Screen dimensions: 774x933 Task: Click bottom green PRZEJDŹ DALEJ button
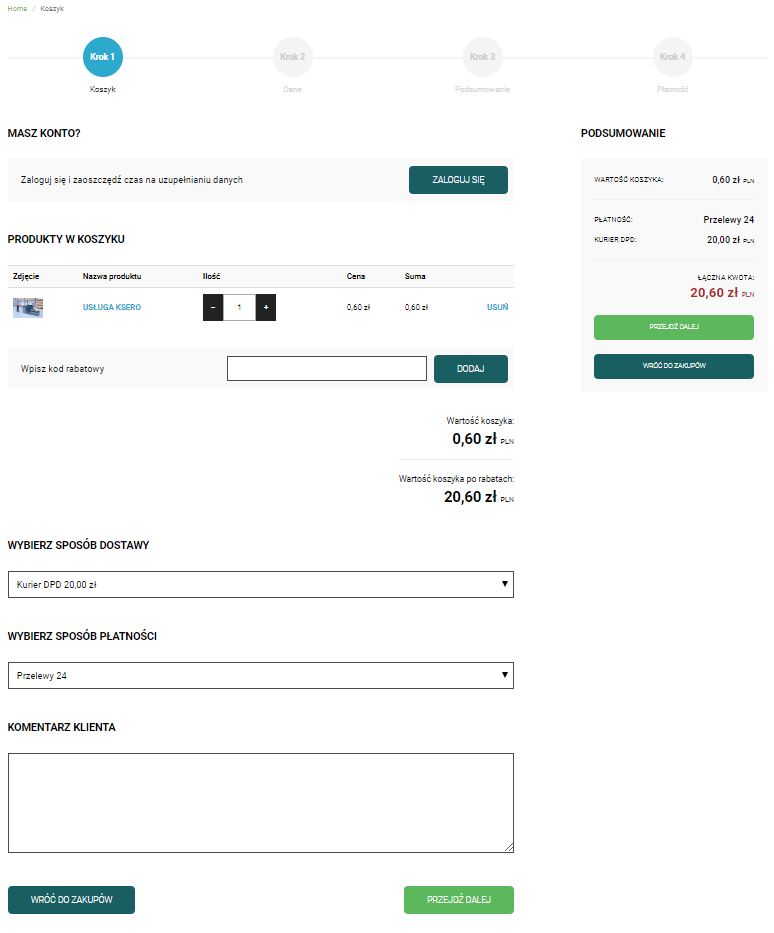tap(459, 900)
